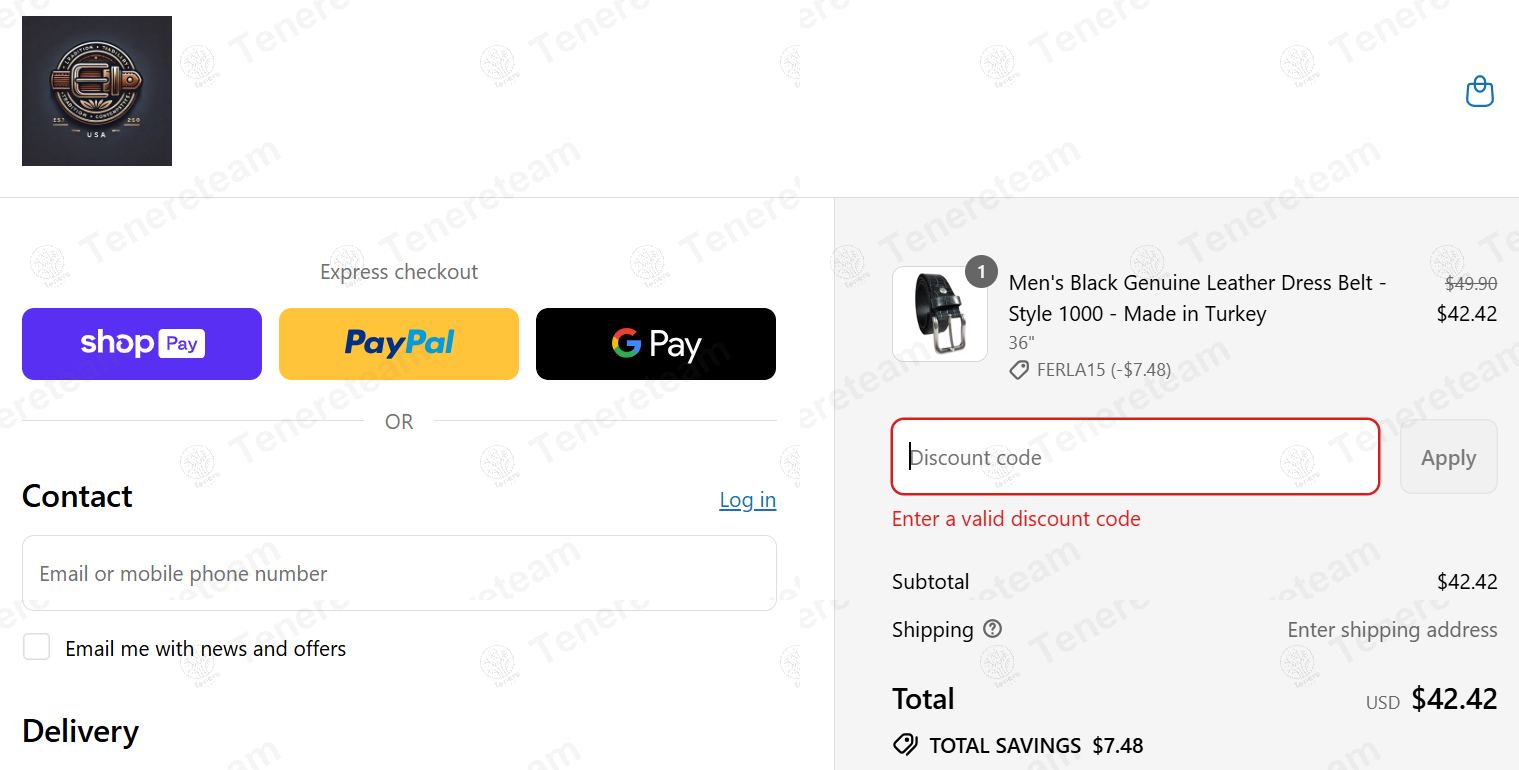Click the quantity badge on belt thumbnail
The width and height of the screenshot is (1519, 770).
click(981, 271)
